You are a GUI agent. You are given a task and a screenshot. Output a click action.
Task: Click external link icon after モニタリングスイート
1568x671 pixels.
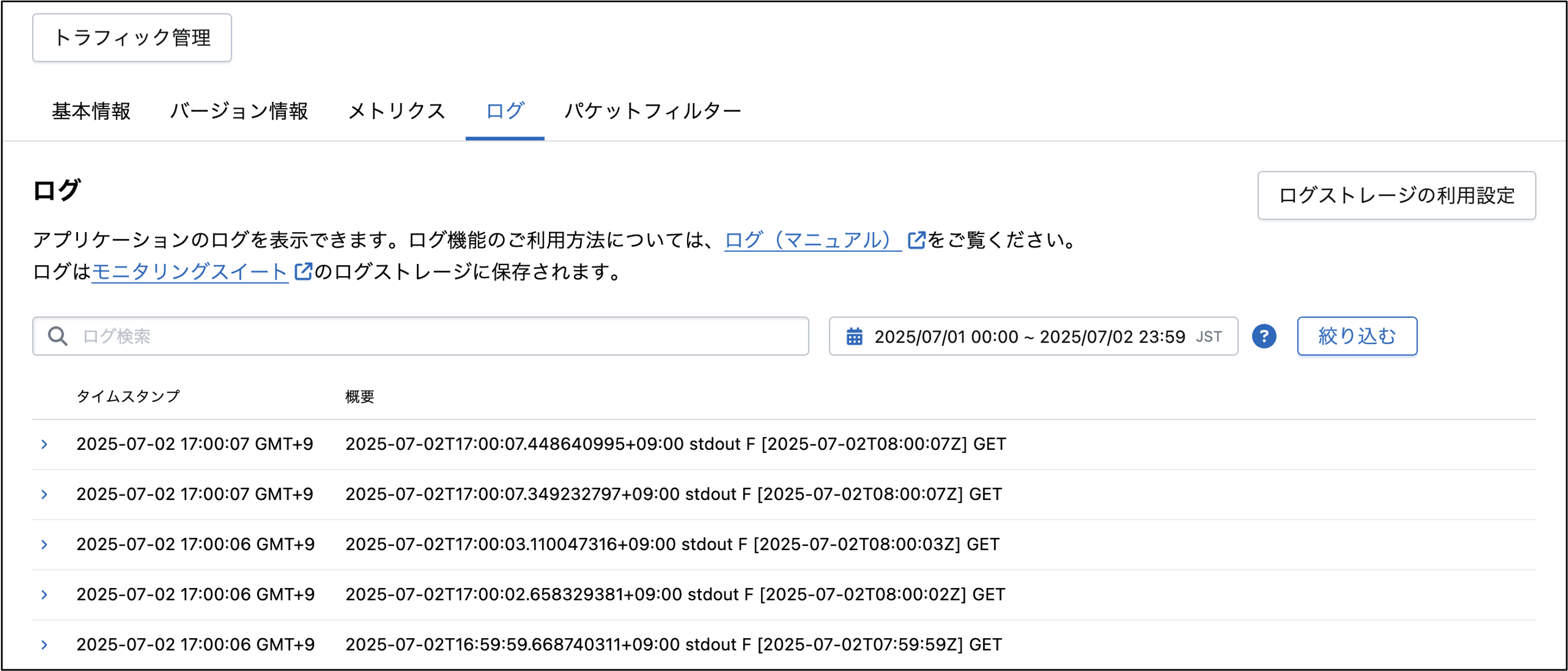pyautogui.click(x=303, y=271)
